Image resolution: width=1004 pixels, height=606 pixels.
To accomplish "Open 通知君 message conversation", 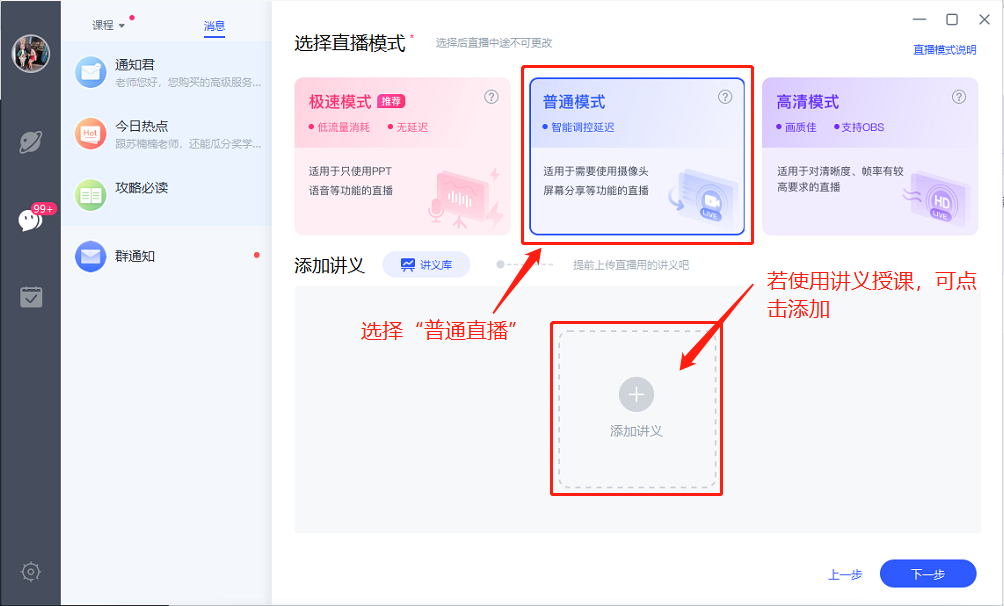I will [x=165, y=73].
